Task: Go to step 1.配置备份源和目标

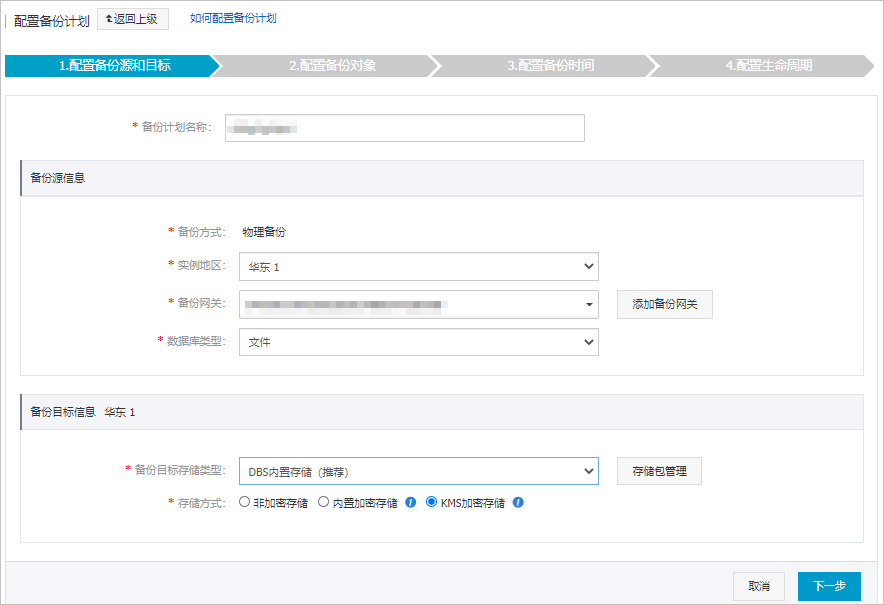Action: [112, 65]
